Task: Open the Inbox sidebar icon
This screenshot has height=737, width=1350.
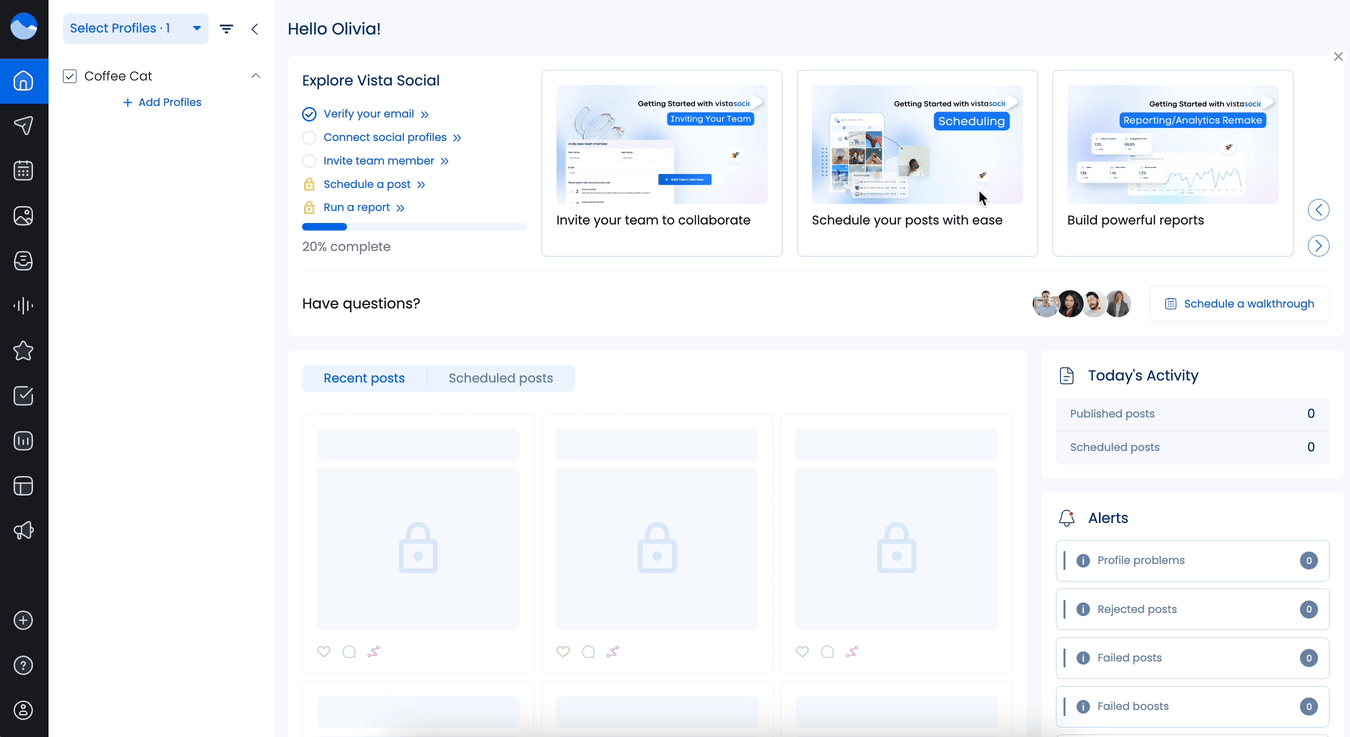Action: (x=24, y=261)
